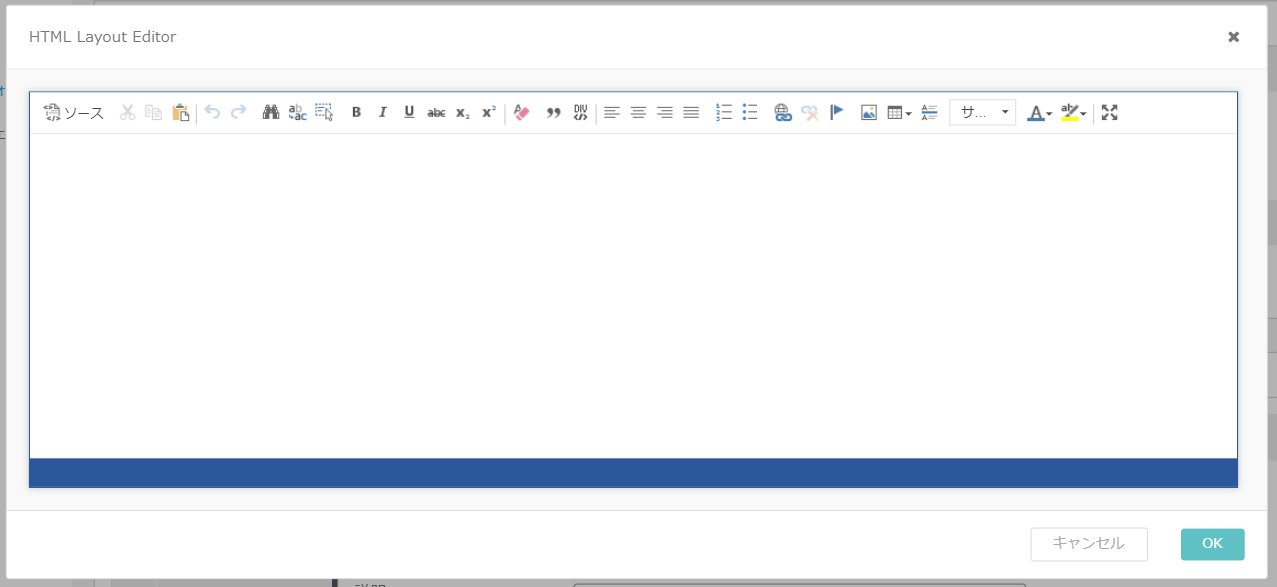Center align text
The width and height of the screenshot is (1277, 587).
638,113
